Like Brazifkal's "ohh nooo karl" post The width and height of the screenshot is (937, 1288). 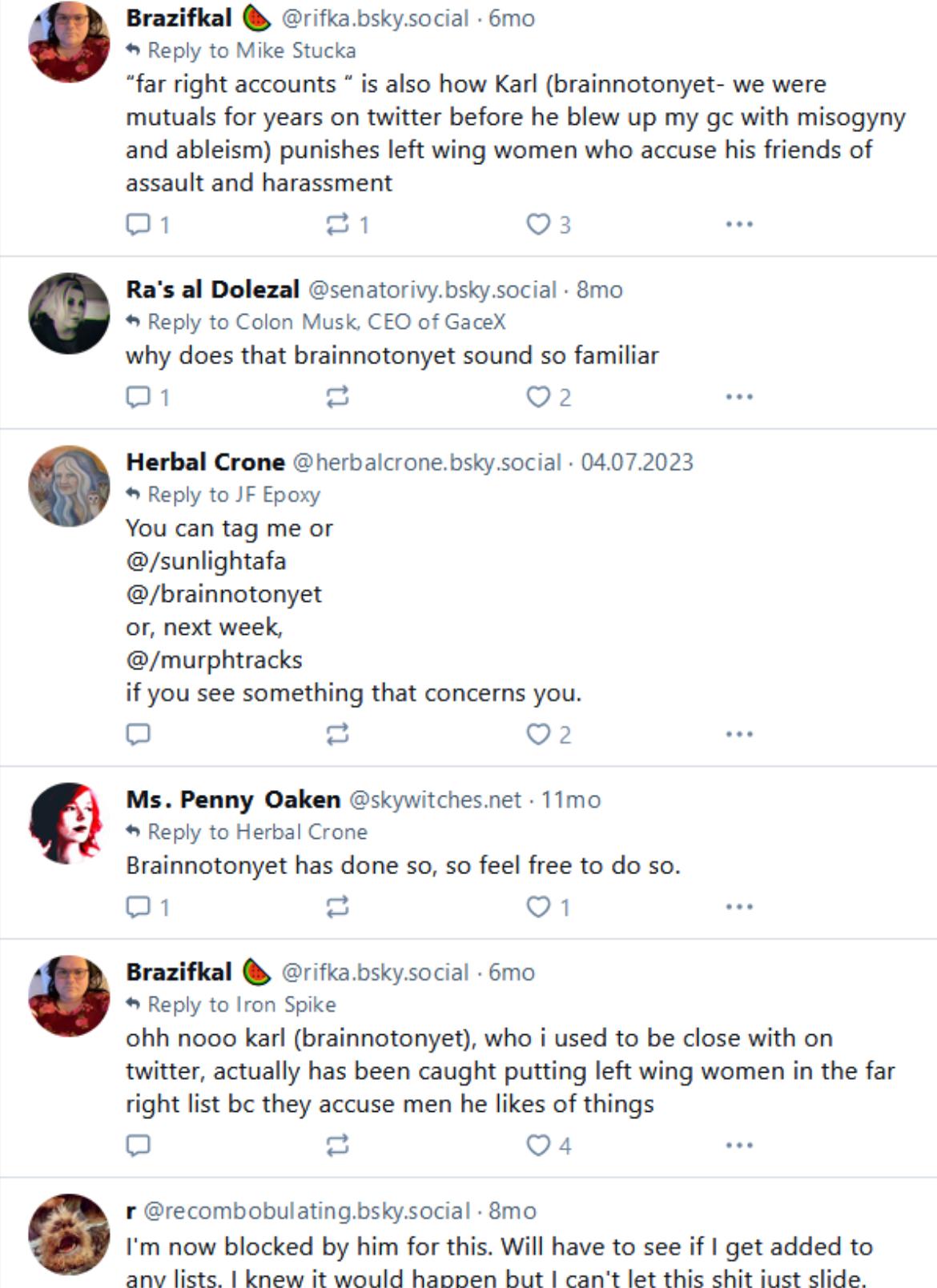(x=537, y=1146)
